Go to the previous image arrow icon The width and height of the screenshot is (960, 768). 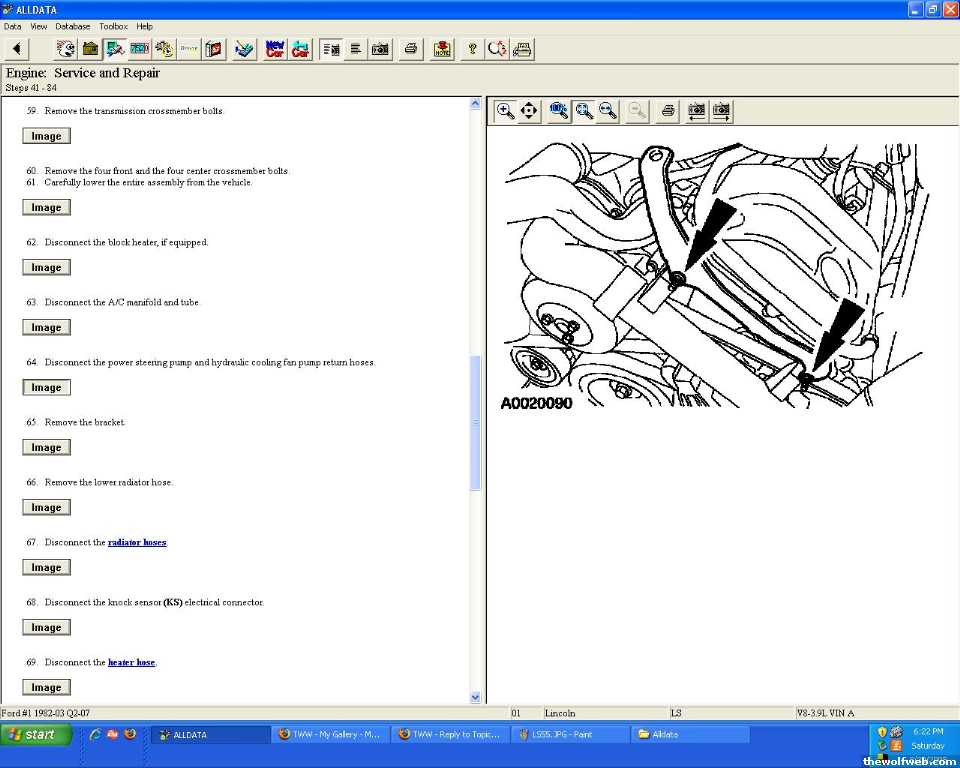697,111
